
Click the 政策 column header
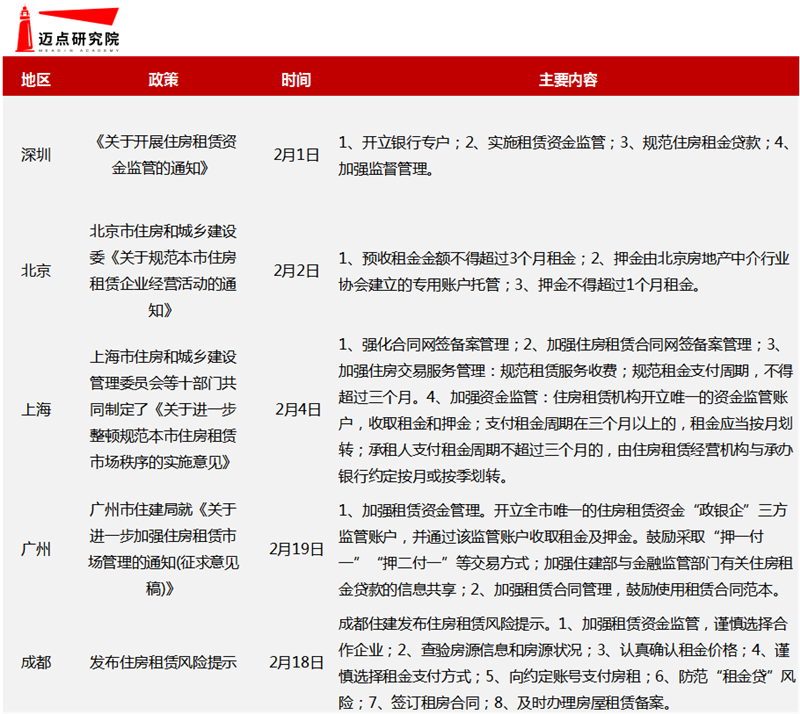(165, 78)
